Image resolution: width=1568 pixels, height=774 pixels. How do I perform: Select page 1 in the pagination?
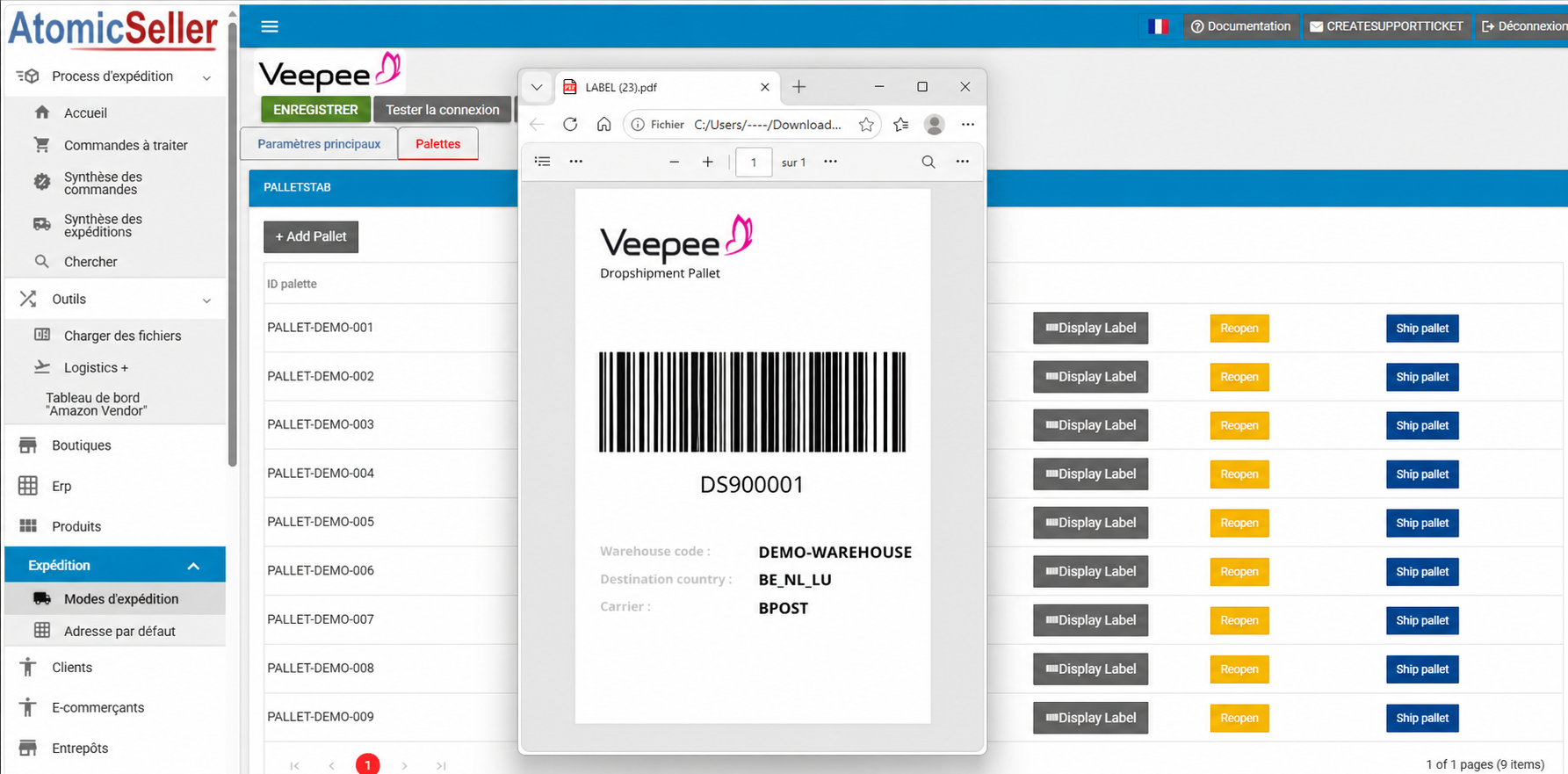tap(367, 764)
